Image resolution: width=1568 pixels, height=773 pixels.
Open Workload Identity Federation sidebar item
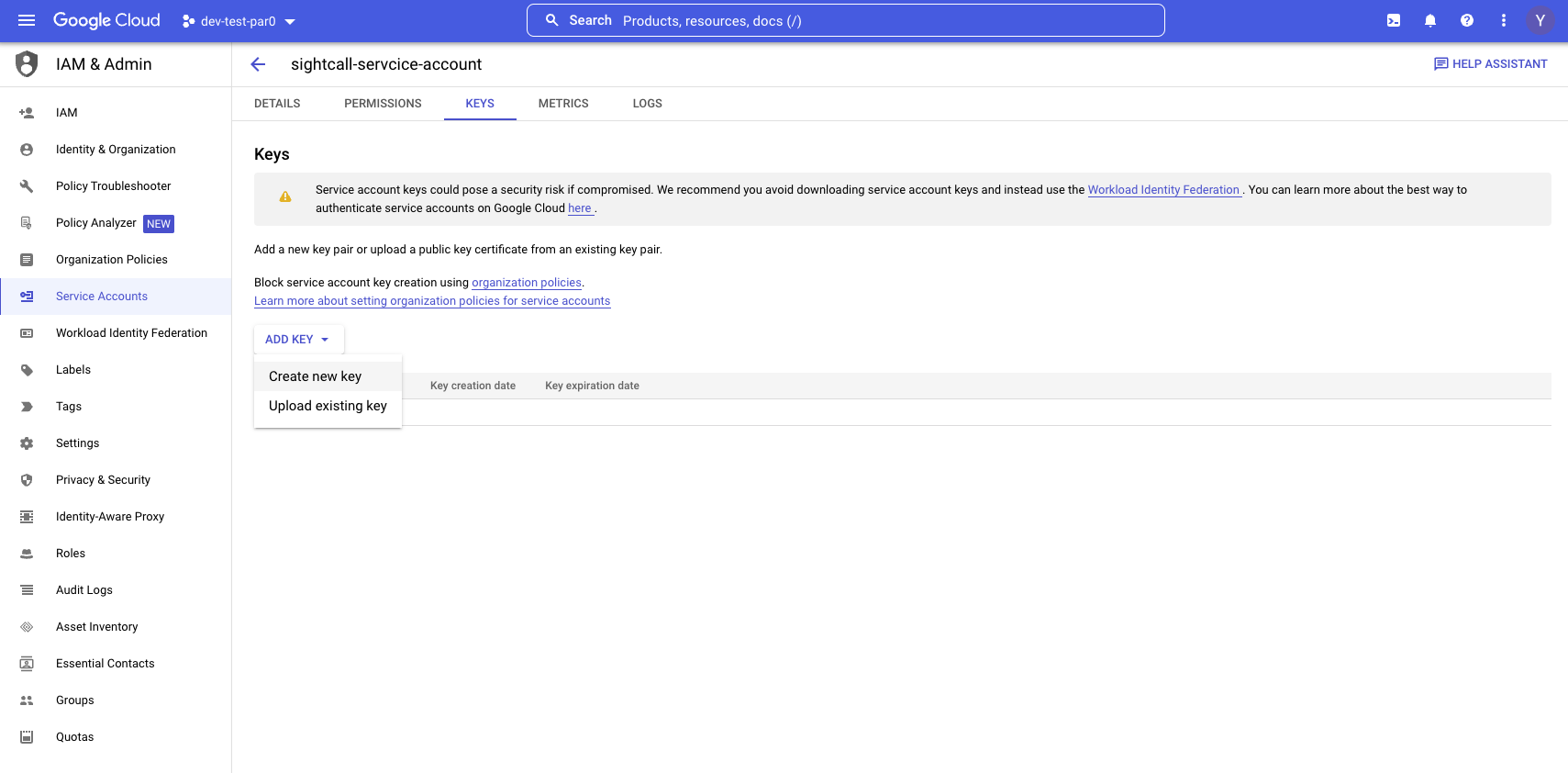pyautogui.click(x=116, y=333)
